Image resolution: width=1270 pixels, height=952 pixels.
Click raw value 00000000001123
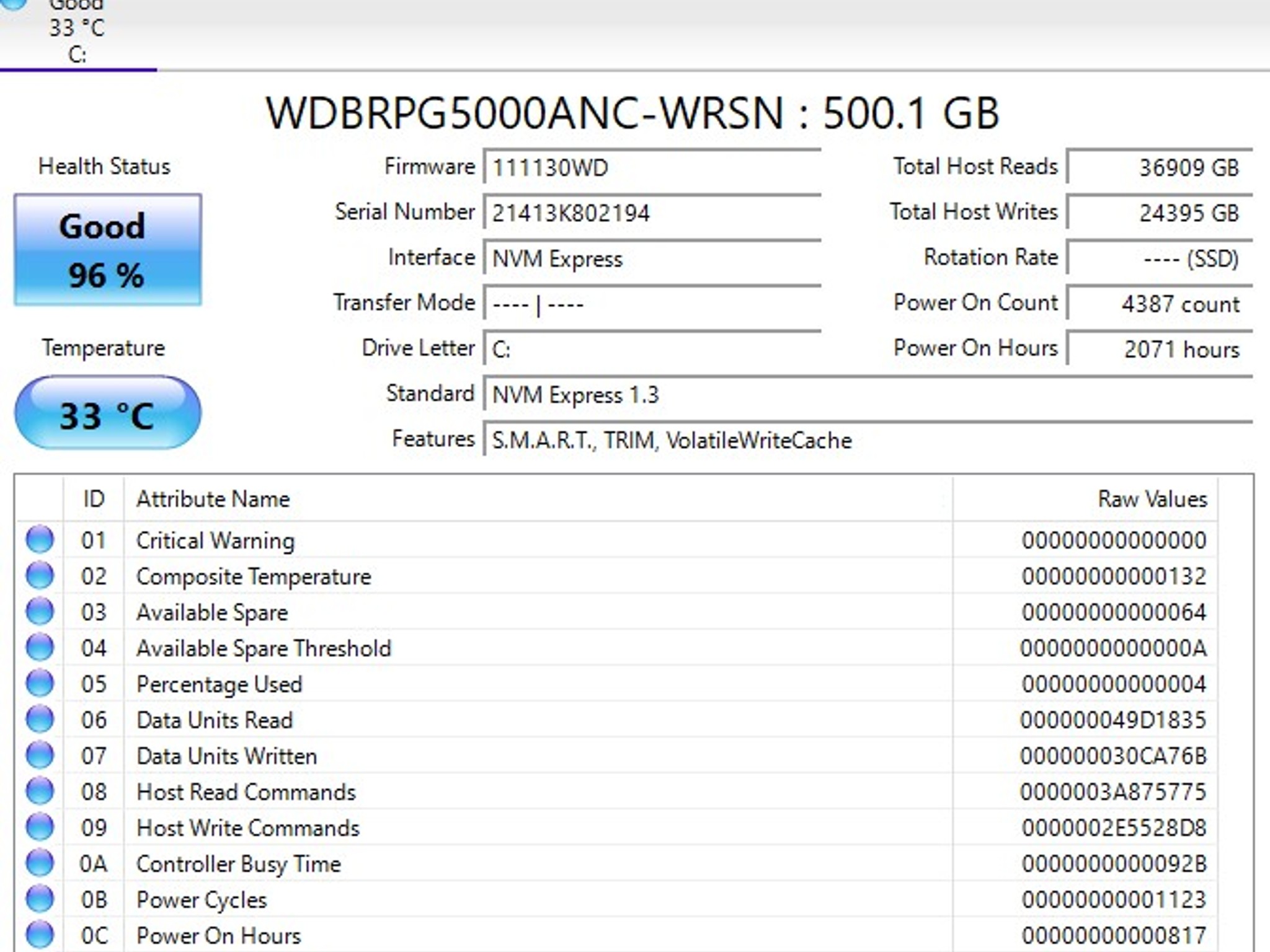[1114, 900]
